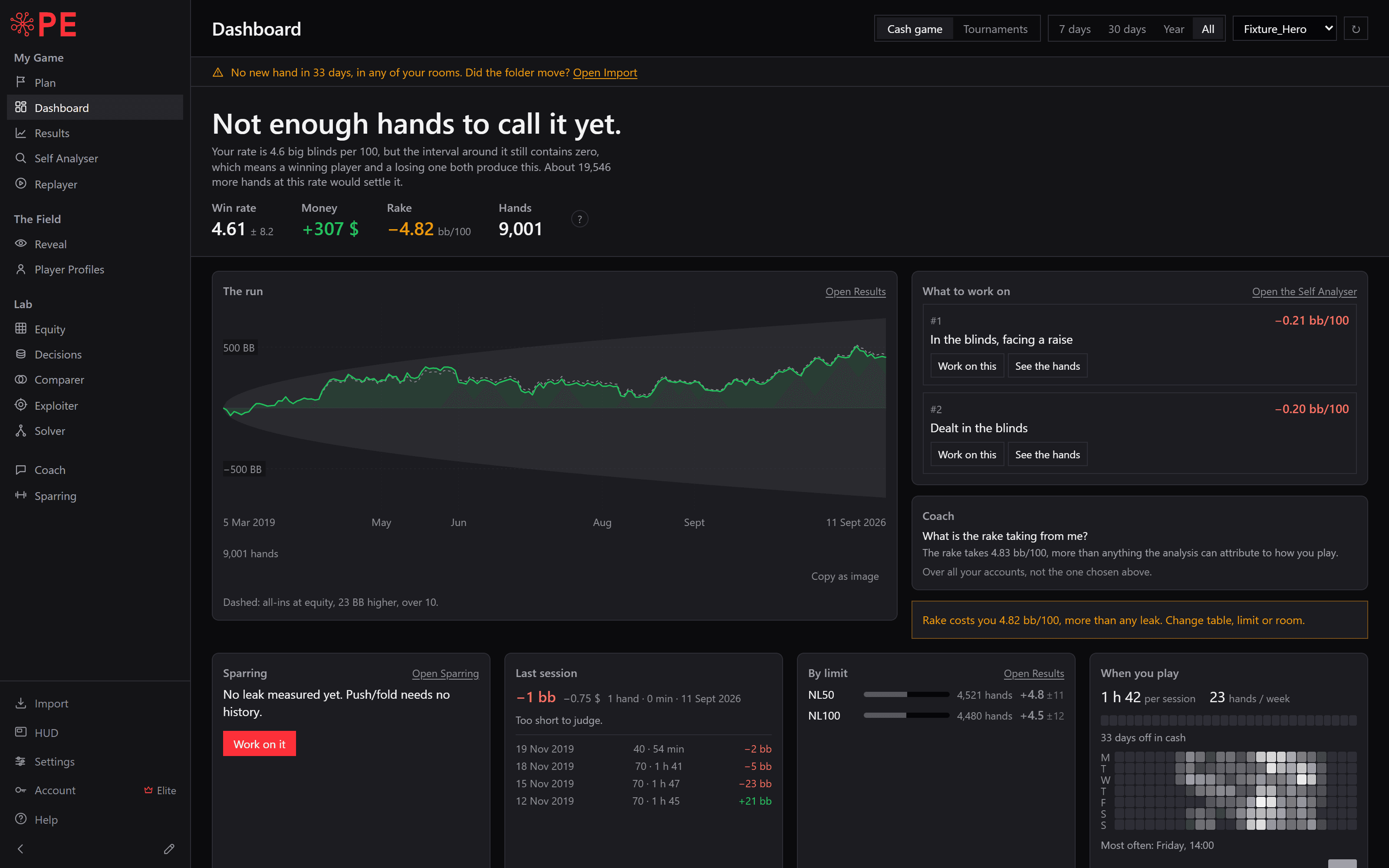Select the 30 days period
This screenshot has width=1389, height=868.
(1127, 29)
